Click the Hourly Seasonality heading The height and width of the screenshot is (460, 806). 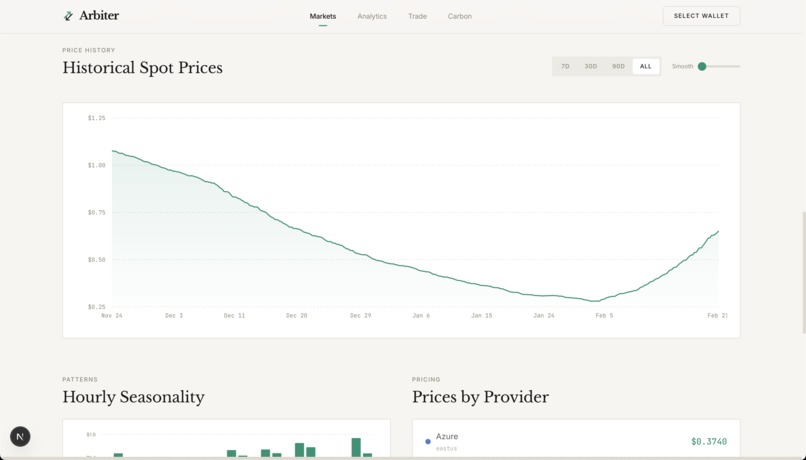point(134,397)
